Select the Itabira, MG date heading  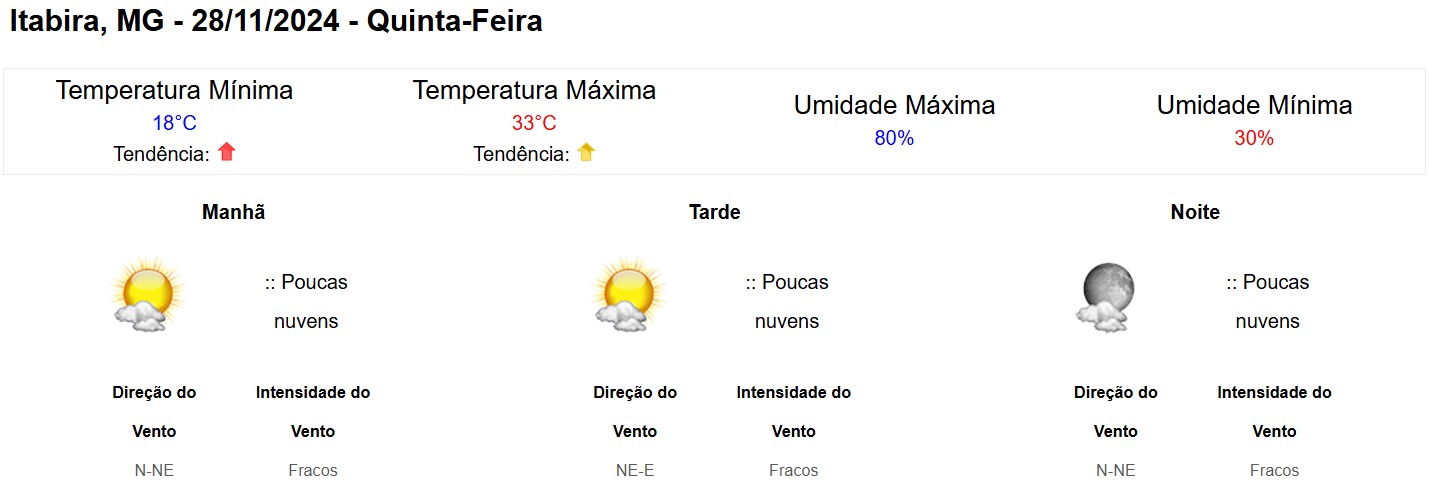point(276,21)
